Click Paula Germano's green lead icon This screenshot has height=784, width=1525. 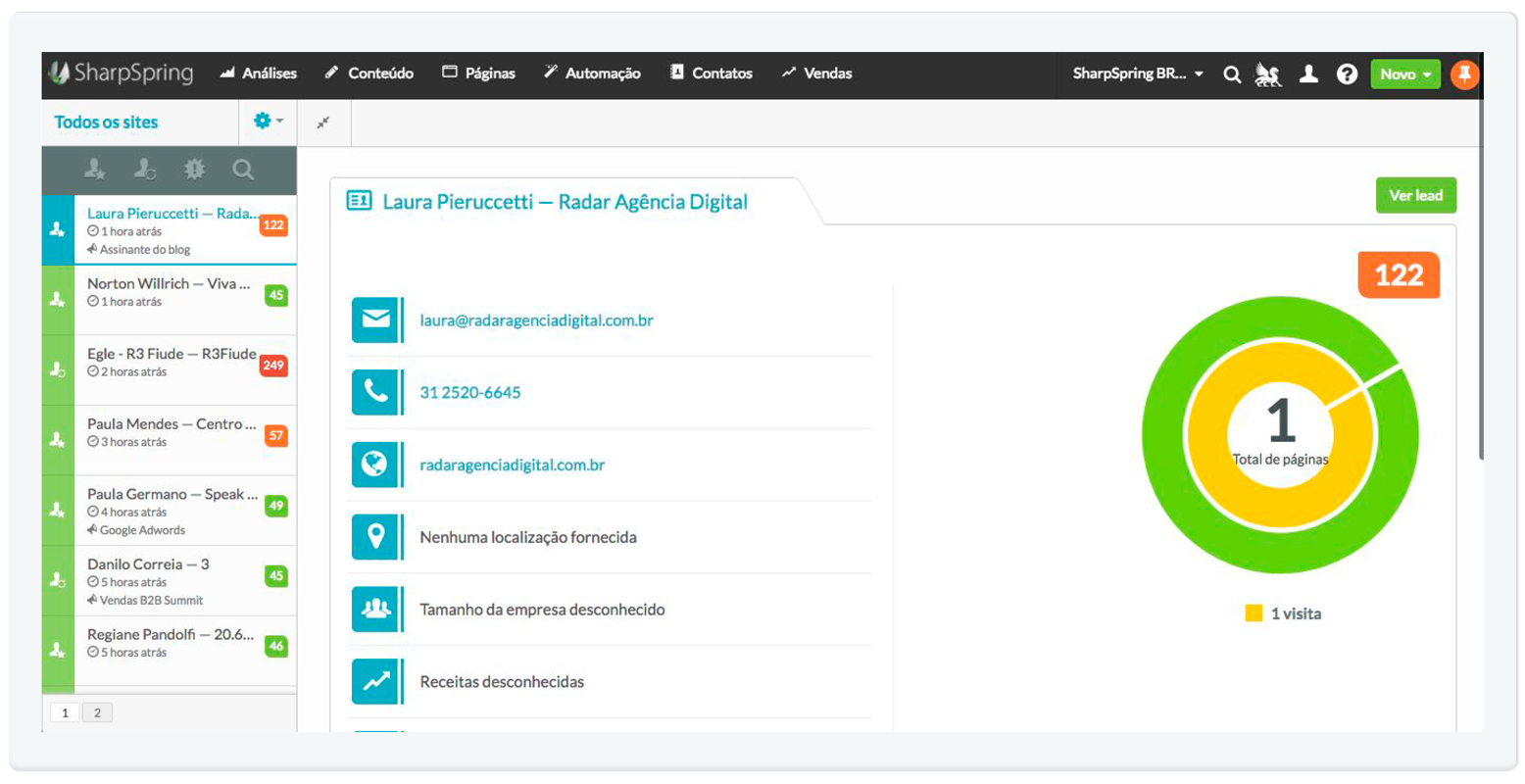(x=58, y=511)
